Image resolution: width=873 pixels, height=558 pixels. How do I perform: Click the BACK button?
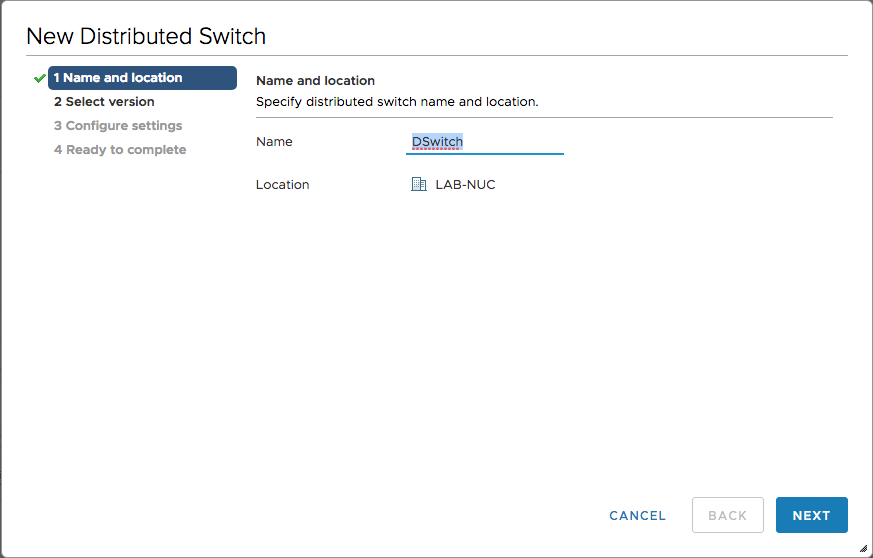coord(728,515)
